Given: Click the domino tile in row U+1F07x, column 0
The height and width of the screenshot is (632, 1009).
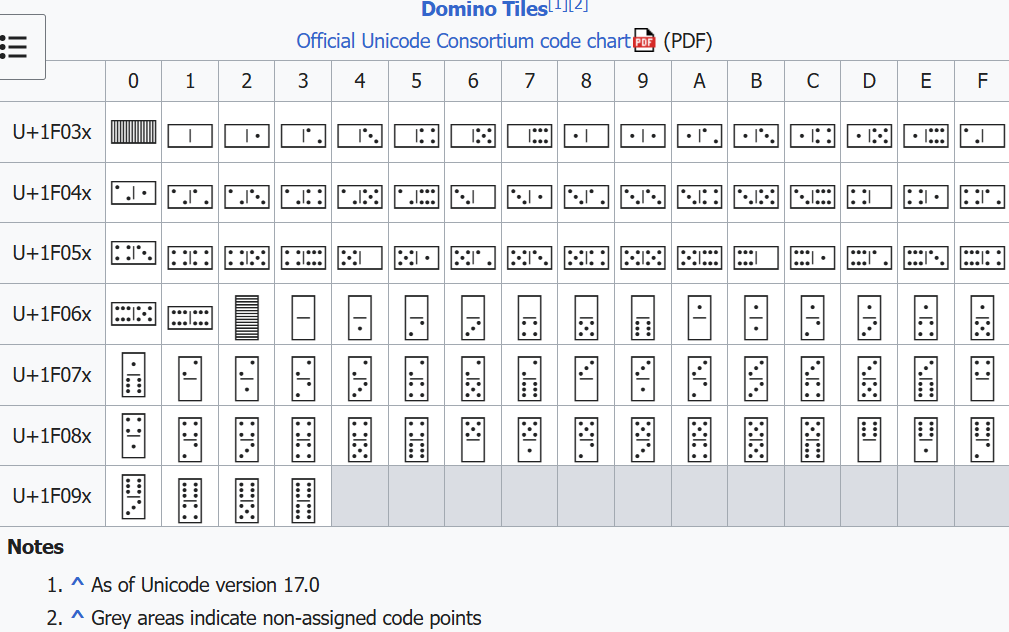Looking at the screenshot, I should (134, 375).
